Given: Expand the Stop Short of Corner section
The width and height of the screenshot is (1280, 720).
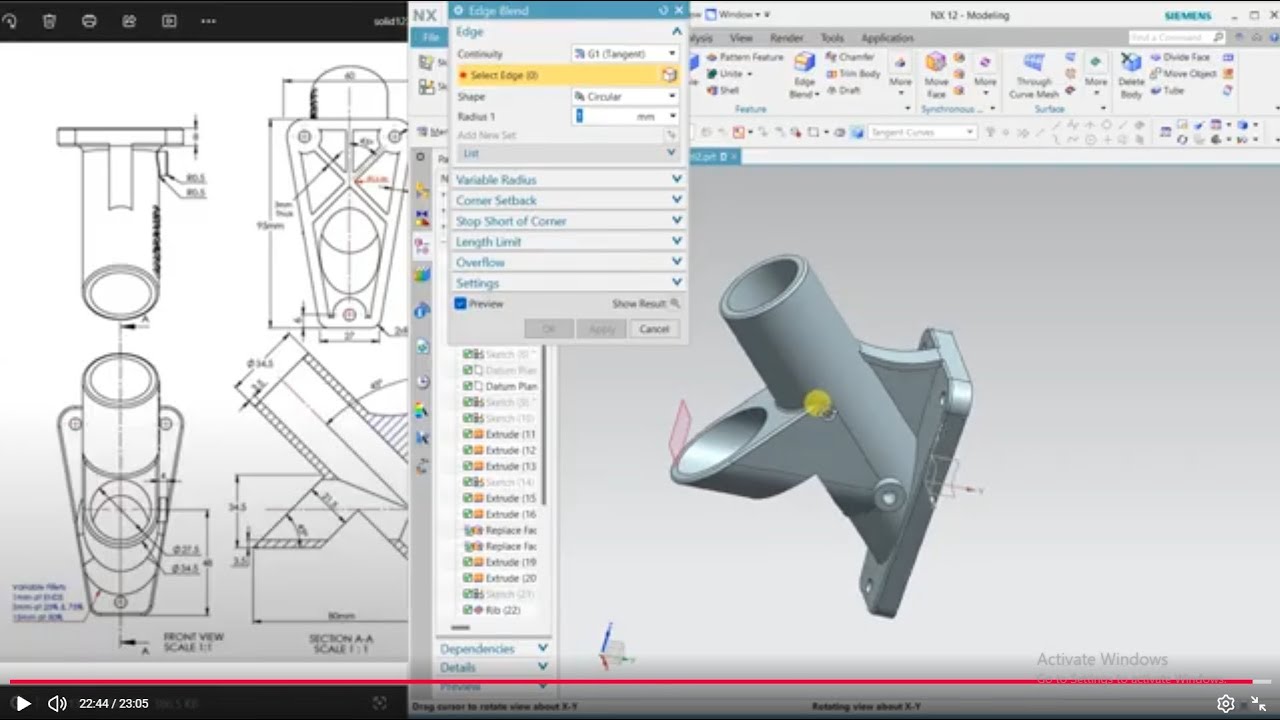Looking at the screenshot, I should [568, 221].
